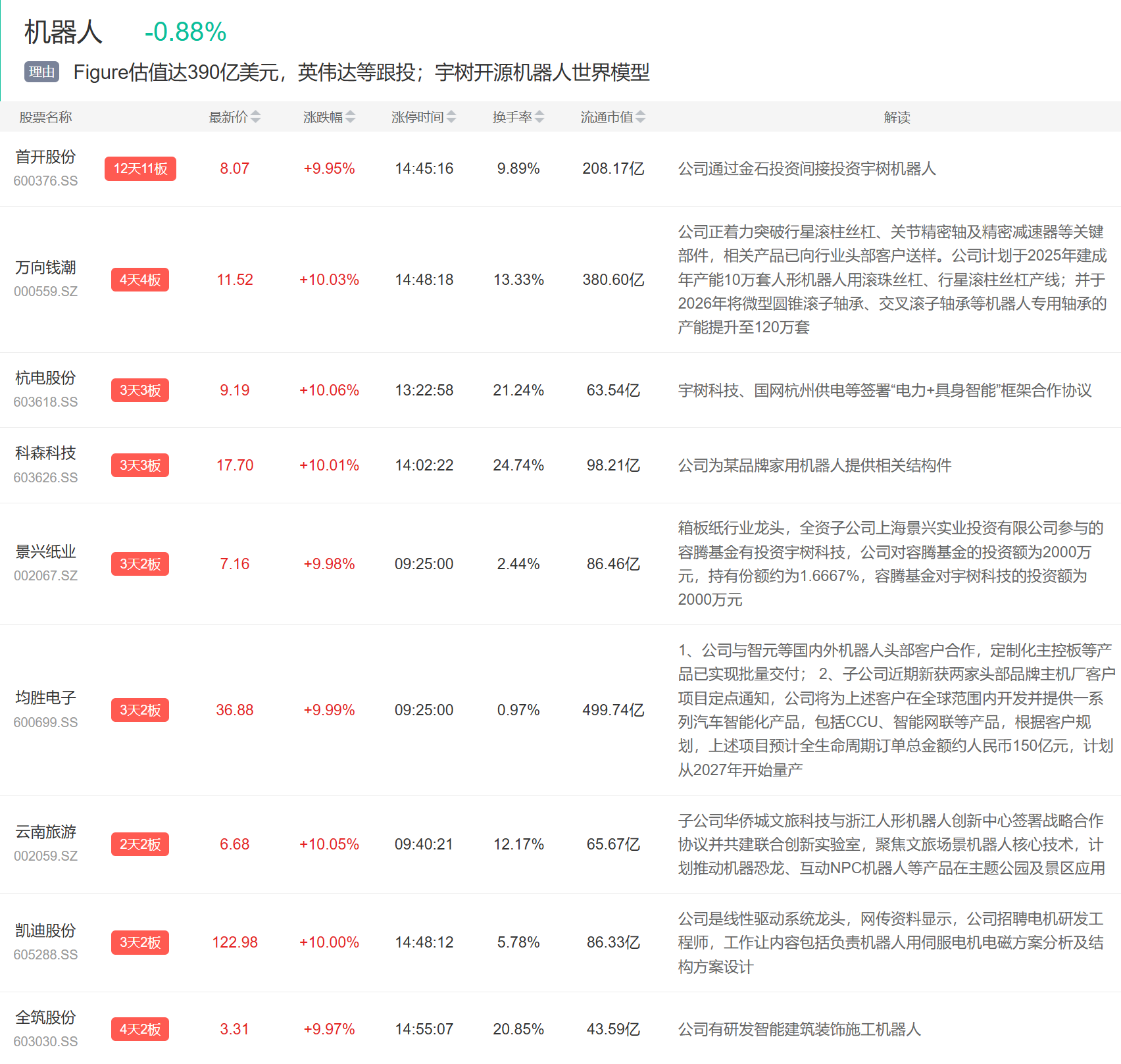Select stock code 600699.SS

pyautogui.click(x=45, y=722)
